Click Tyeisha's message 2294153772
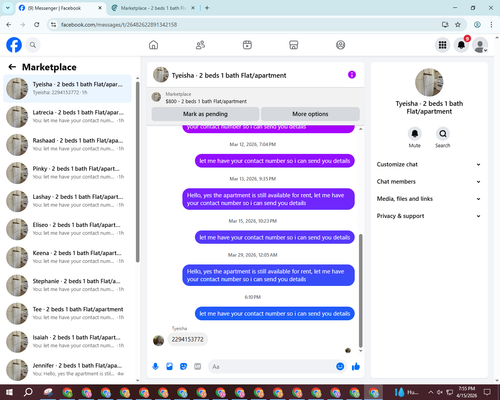This screenshot has height=400, width=500. coord(187,339)
